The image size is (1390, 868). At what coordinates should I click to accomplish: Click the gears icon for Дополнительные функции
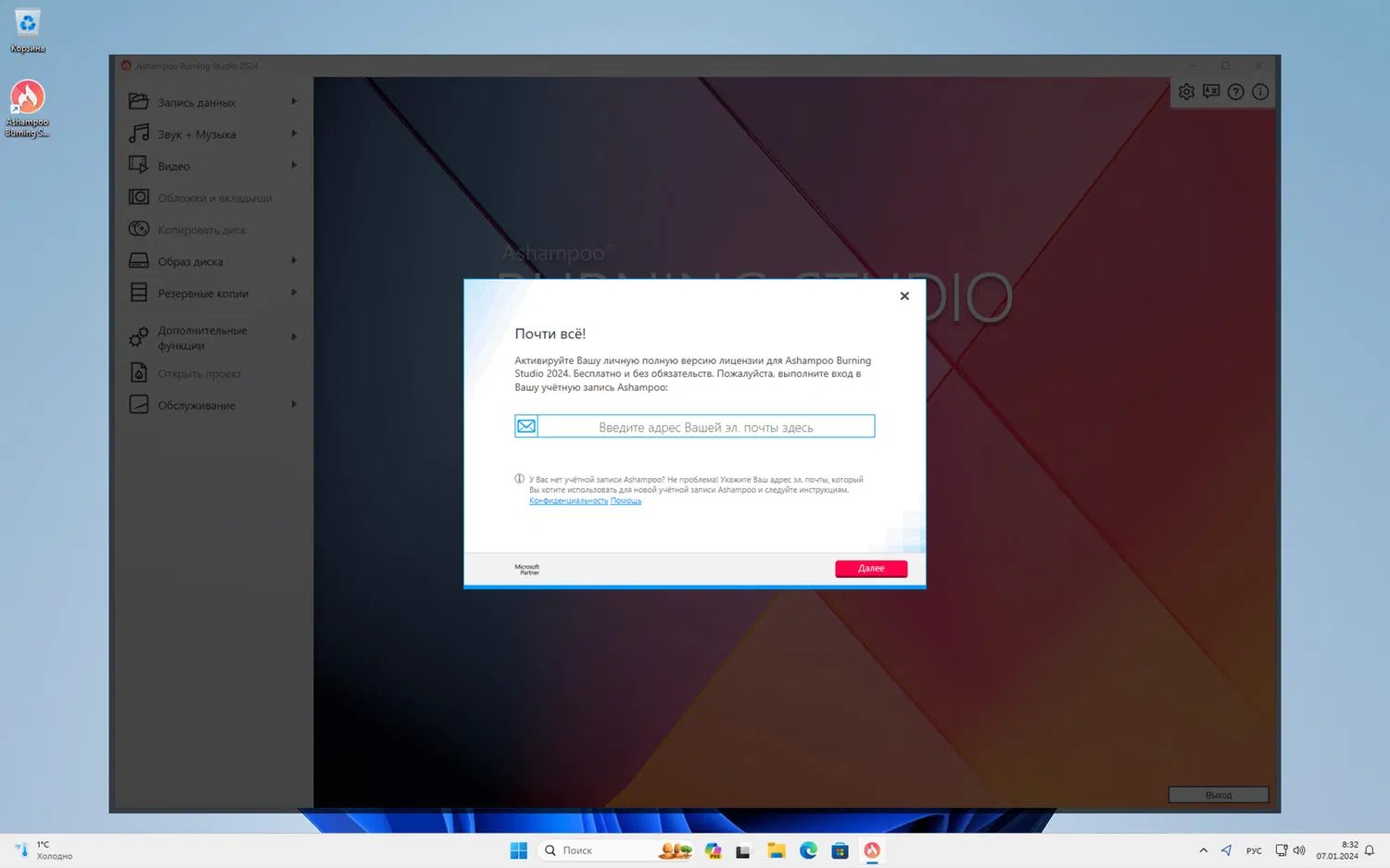138,337
